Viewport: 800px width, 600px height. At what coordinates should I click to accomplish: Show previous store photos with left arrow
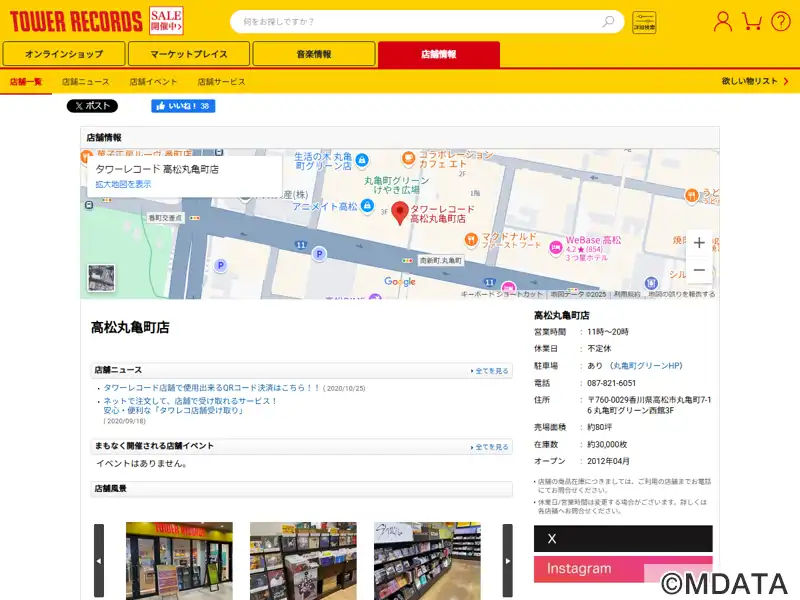pos(99,560)
